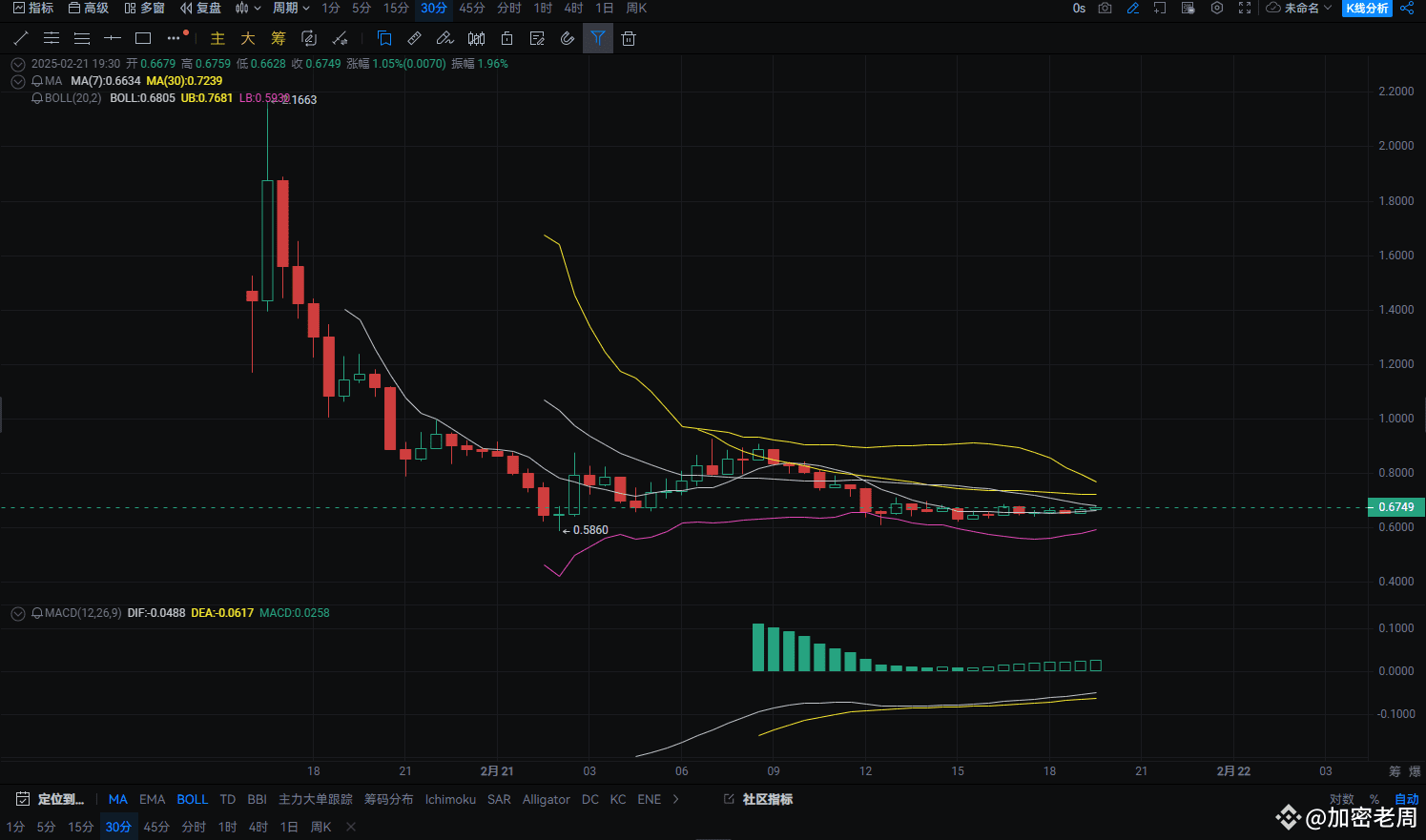Open the 未命名 layout name dropdown

(x=1298, y=8)
